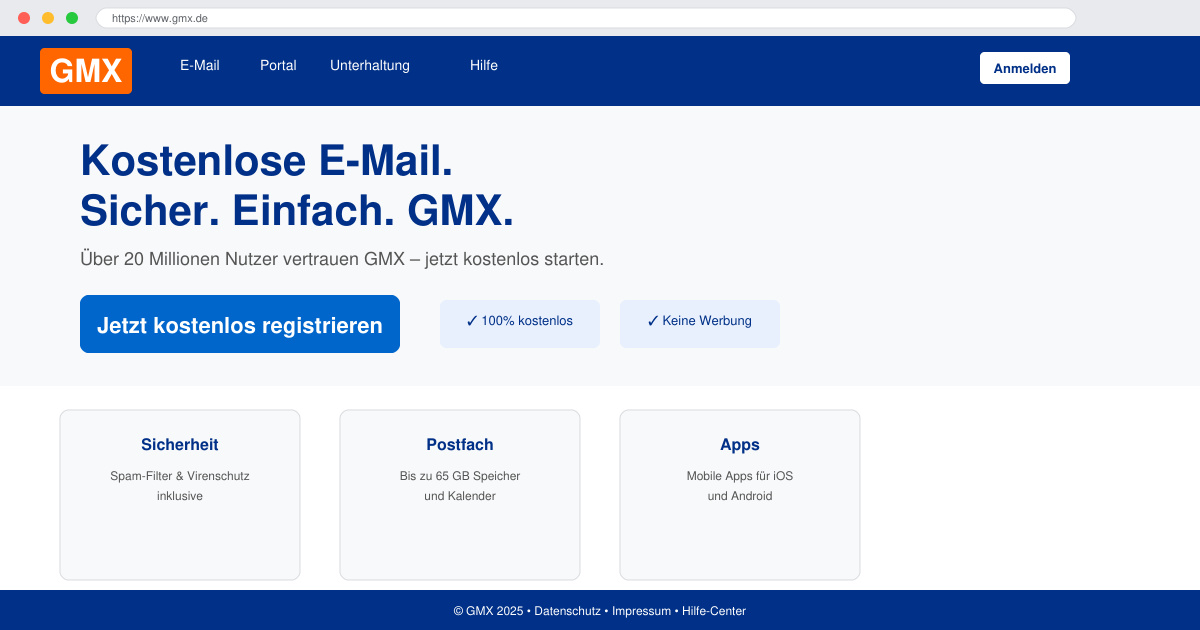Open the Sicherheit feature card

180,495
